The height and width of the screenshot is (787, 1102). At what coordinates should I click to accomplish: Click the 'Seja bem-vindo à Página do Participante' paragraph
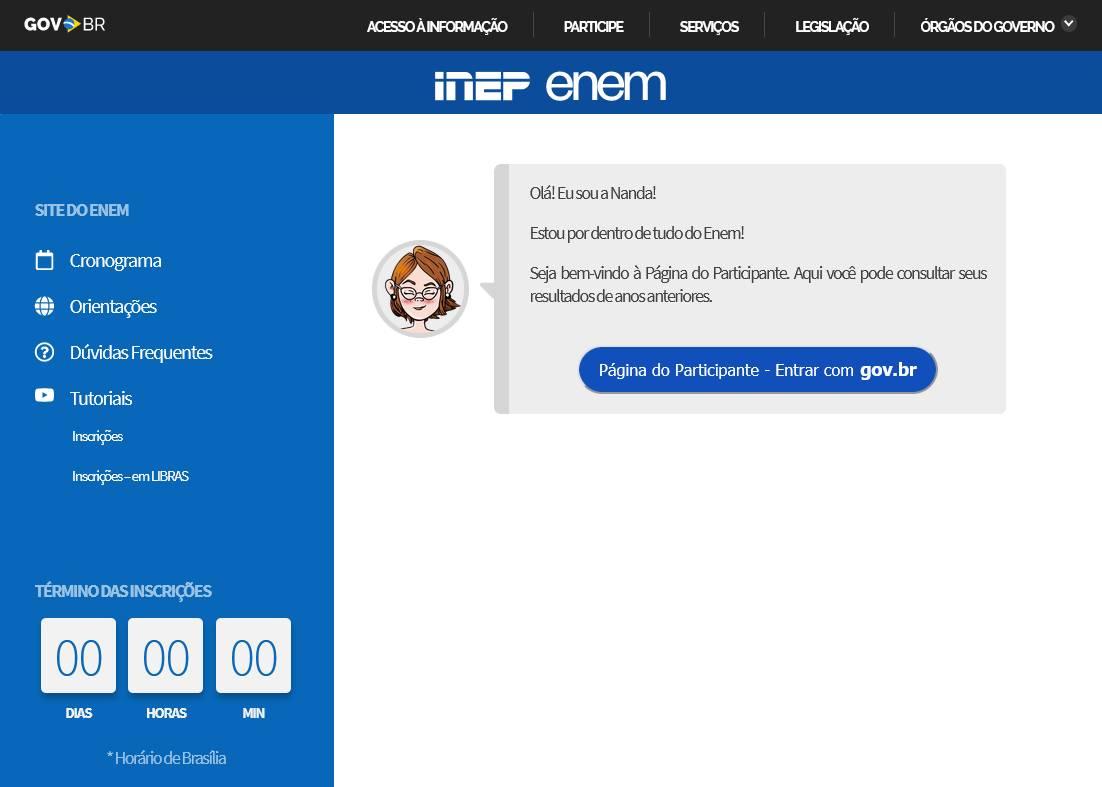click(758, 285)
